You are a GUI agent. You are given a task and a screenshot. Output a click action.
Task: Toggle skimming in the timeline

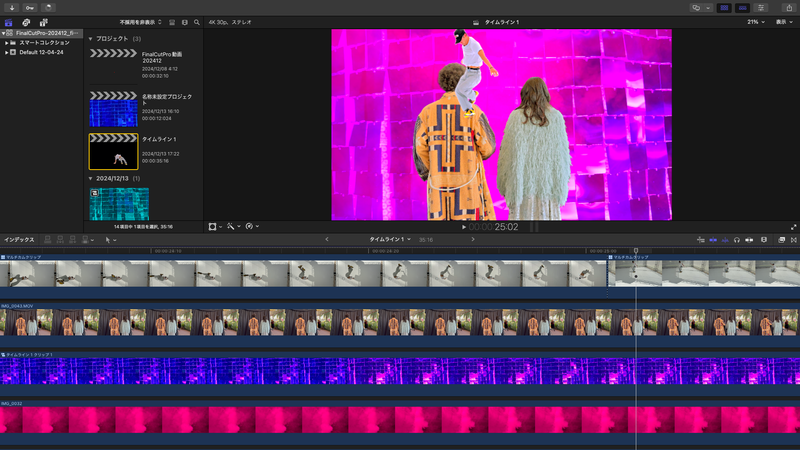click(713, 240)
